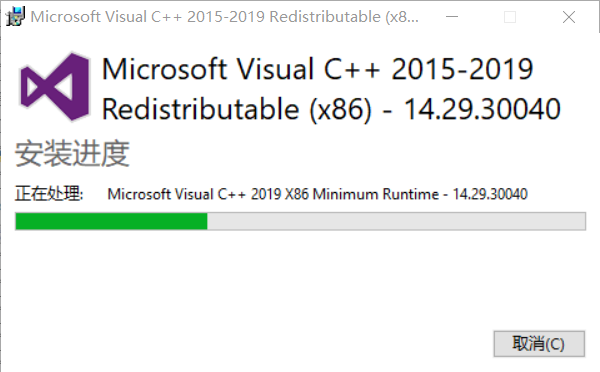Click the 安装进度 heading

[x=72, y=153]
